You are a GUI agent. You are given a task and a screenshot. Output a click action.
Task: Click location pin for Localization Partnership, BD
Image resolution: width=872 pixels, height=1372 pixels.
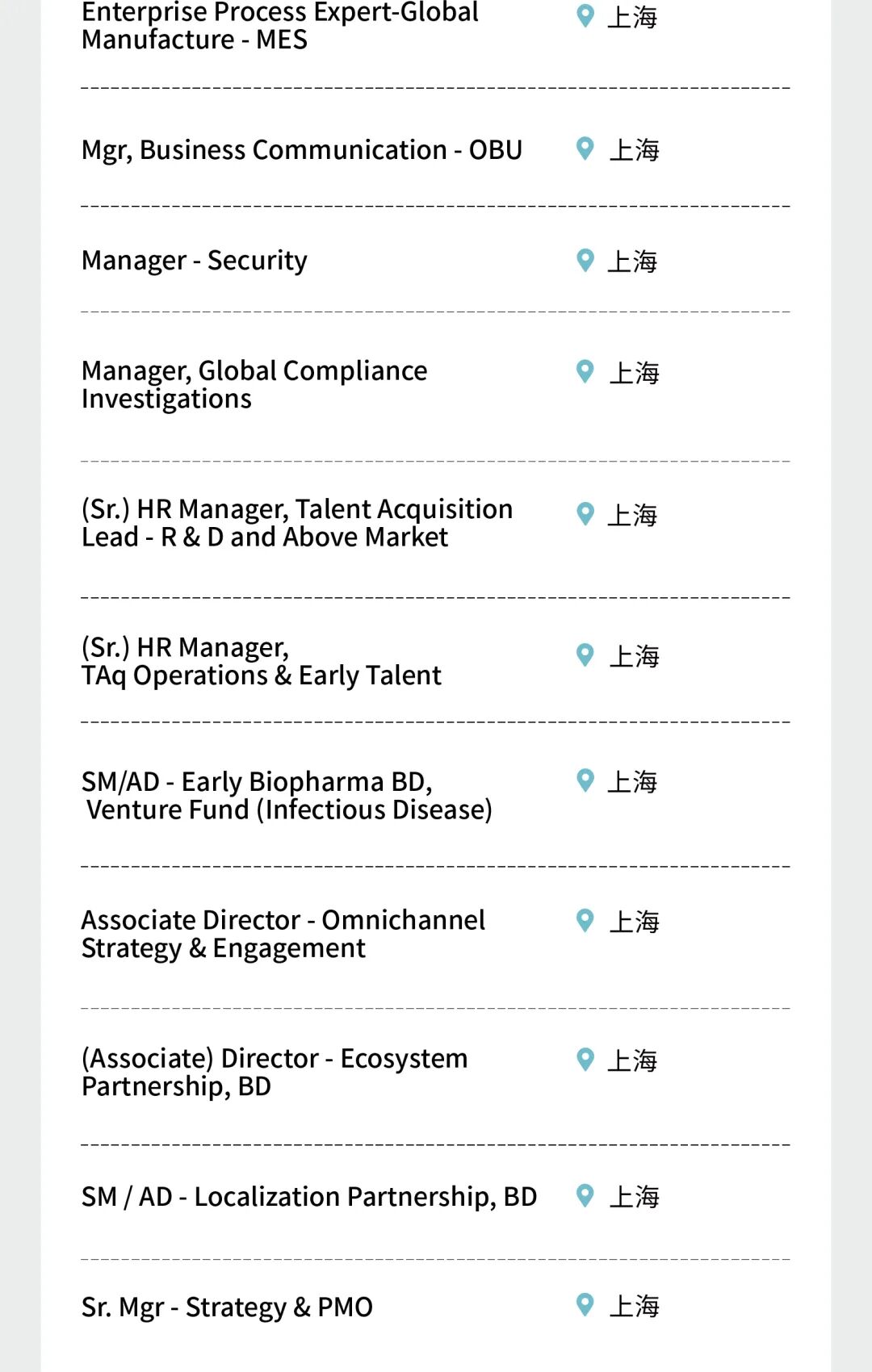click(585, 1195)
